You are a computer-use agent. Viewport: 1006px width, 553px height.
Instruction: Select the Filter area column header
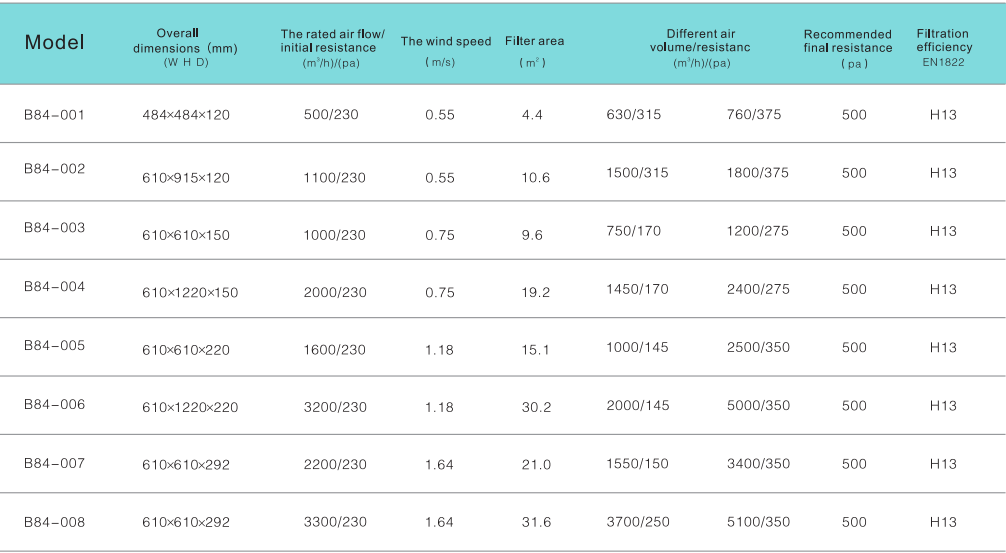[x=533, y=41]
